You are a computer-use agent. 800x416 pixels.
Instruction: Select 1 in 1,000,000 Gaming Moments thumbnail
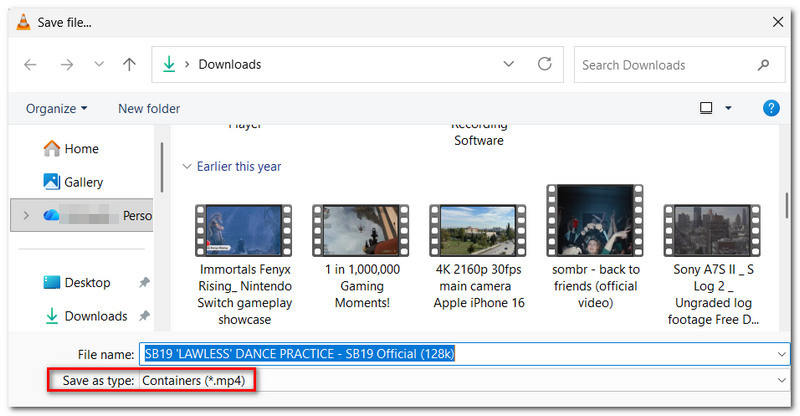tap(361, 230)
